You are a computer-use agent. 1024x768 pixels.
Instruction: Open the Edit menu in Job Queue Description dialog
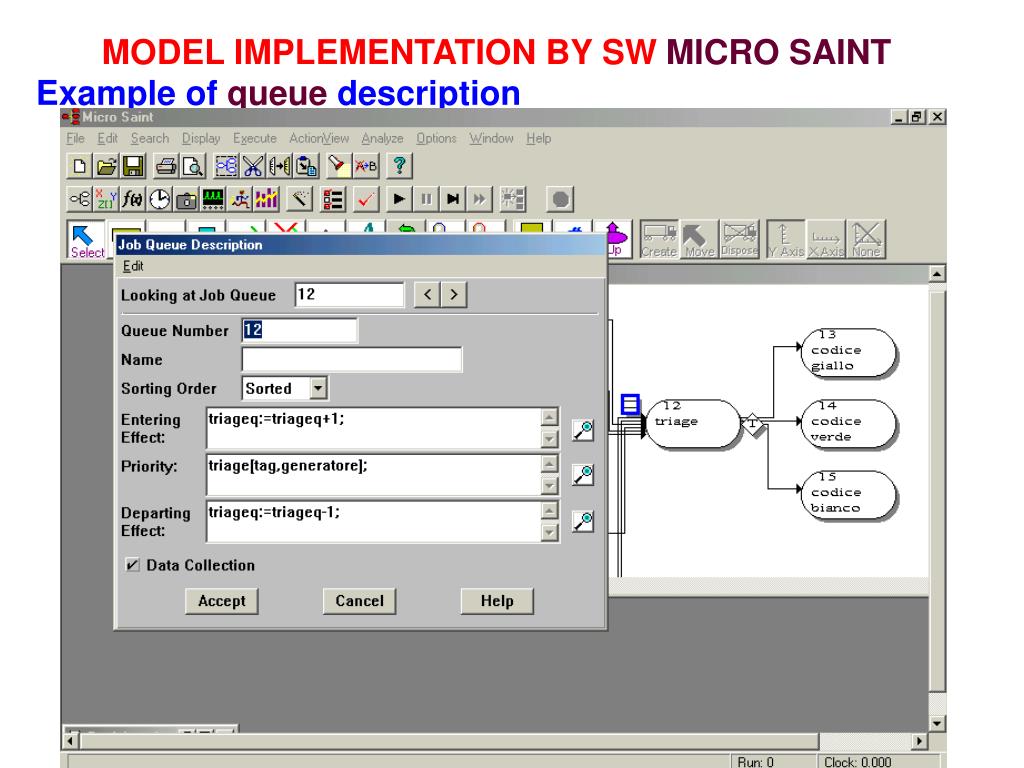(x=133, y=266)
